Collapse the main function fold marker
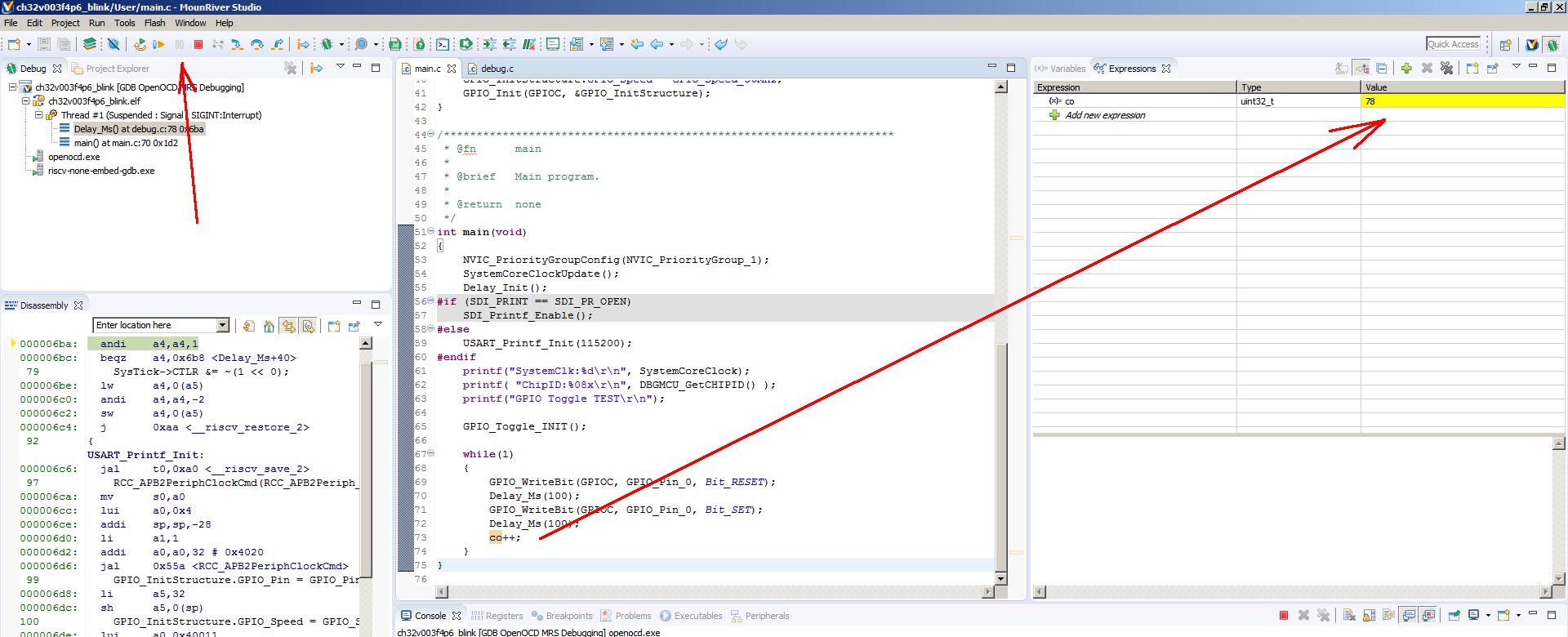 430,232
